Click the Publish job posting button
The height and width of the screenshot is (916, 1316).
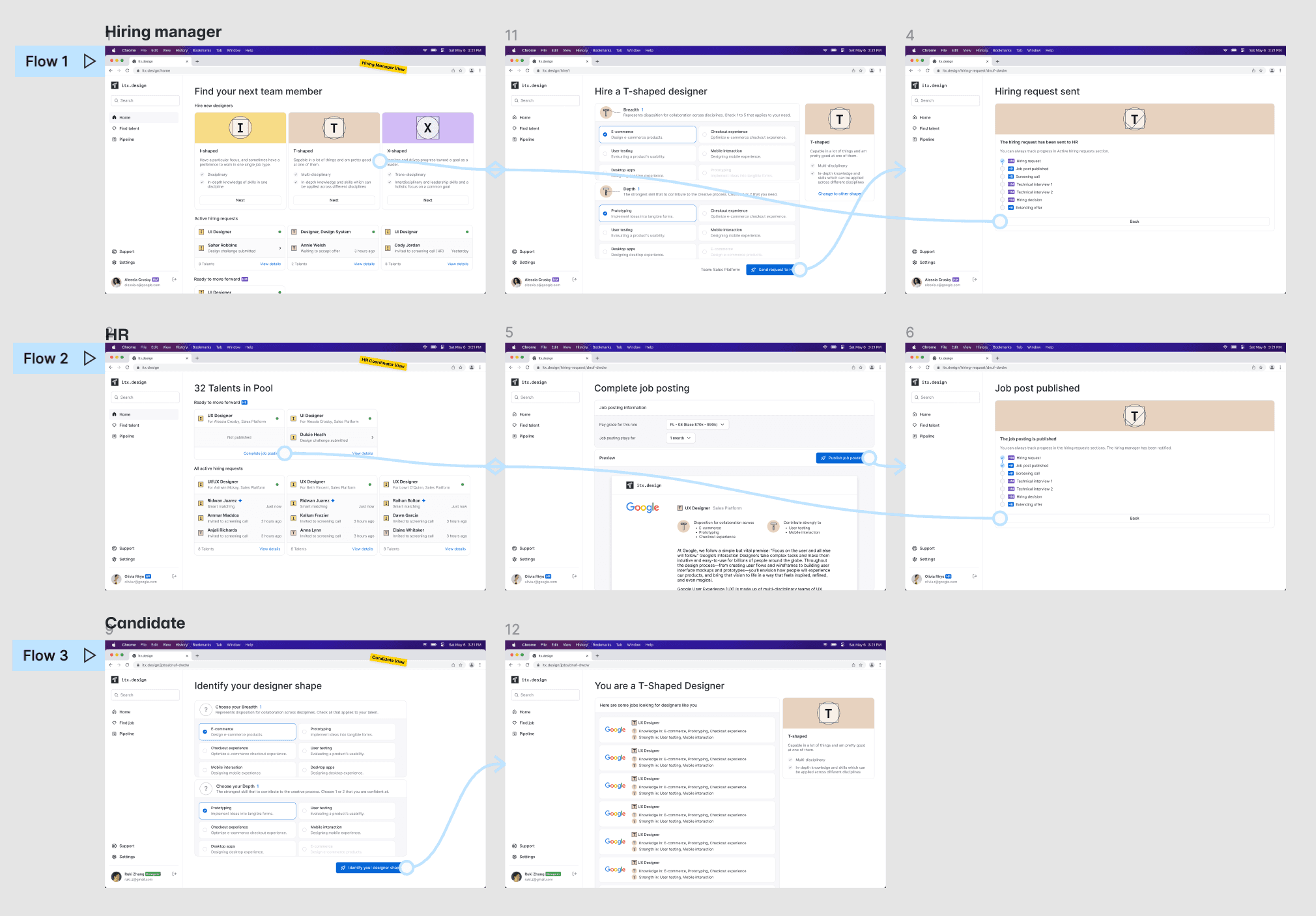point(842,458)
